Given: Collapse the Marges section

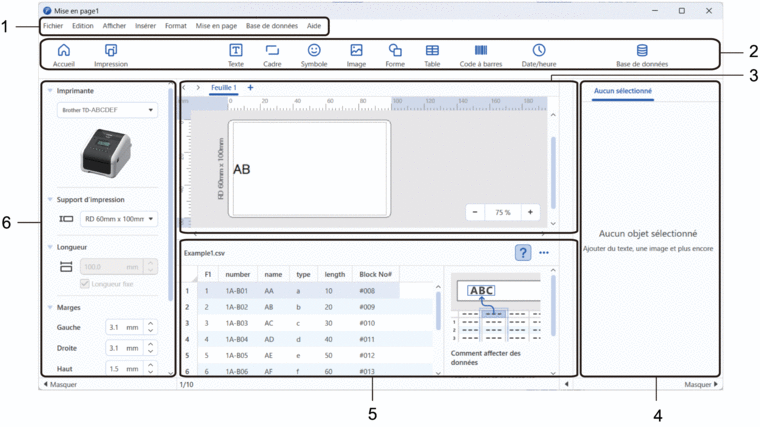Looking at the screenshot, I should [x=51, y=308].
